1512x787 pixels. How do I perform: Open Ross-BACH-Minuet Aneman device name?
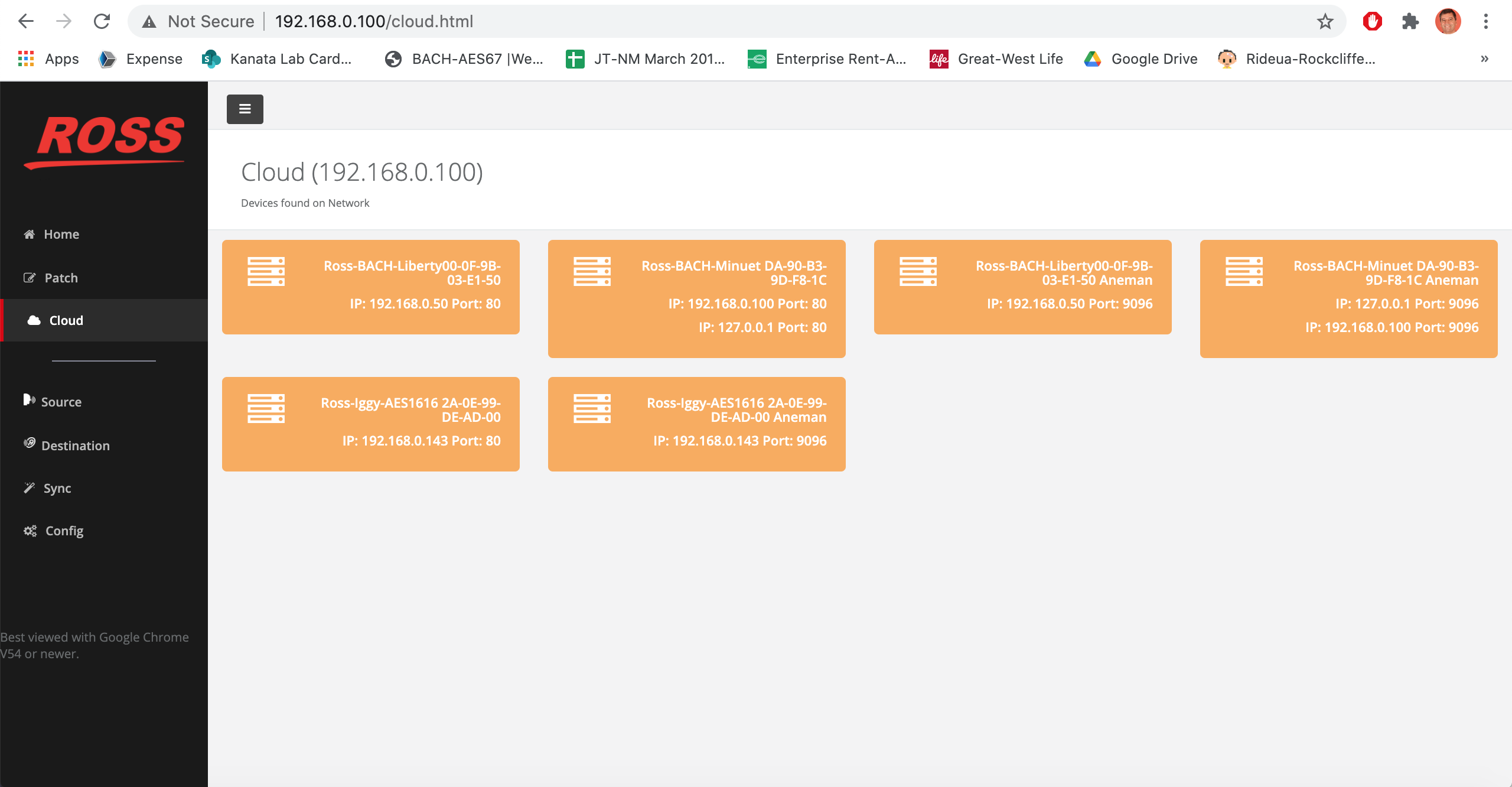[1386, 273]
